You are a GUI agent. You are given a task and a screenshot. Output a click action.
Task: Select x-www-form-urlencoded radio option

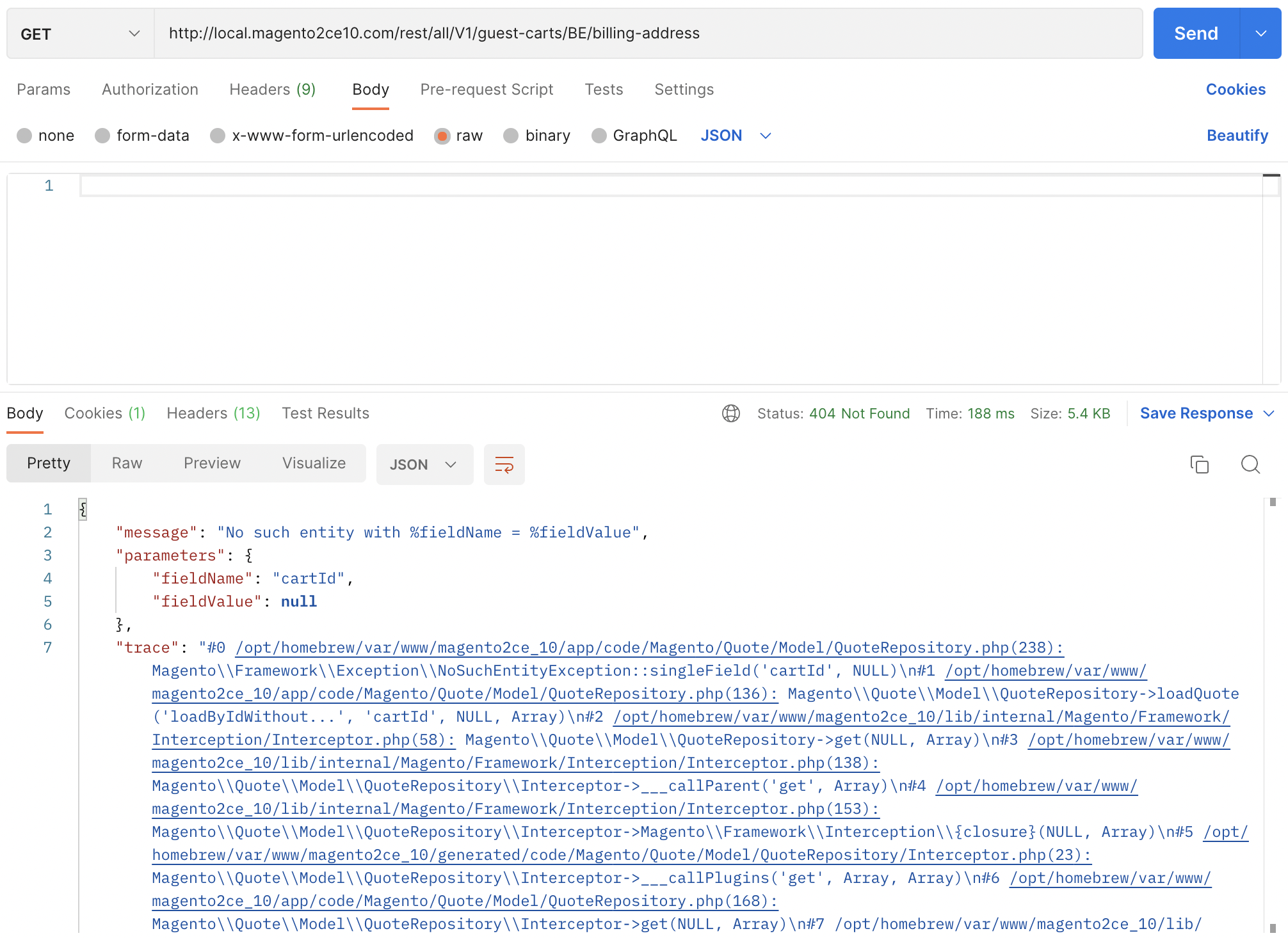coord(218,136)
